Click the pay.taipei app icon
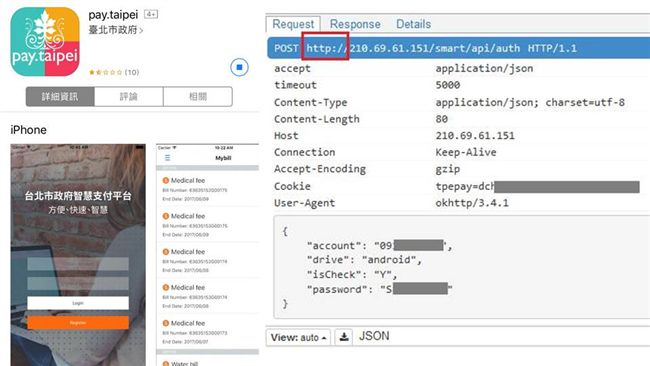 click(45, 42)
